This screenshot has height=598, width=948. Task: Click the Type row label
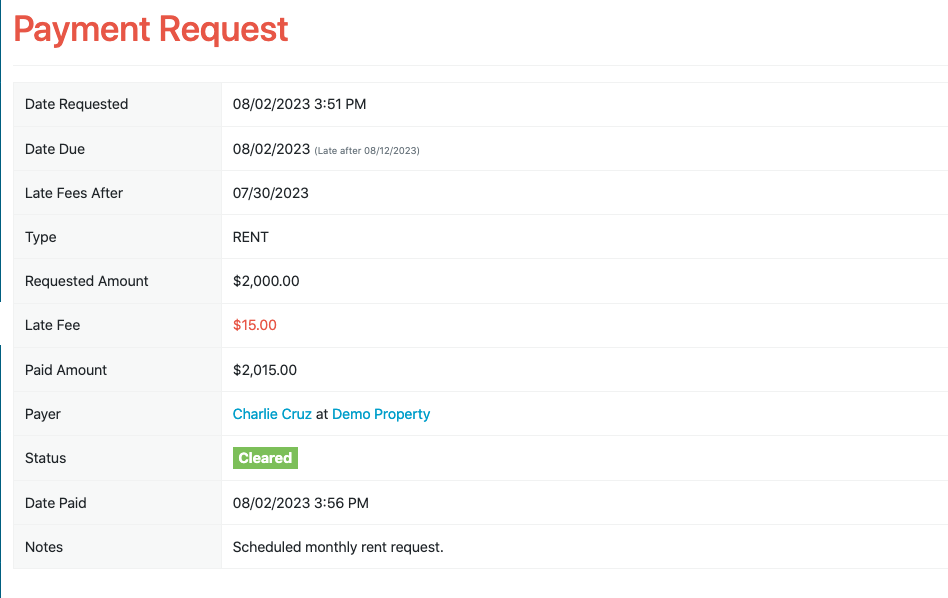click(41, 238)
